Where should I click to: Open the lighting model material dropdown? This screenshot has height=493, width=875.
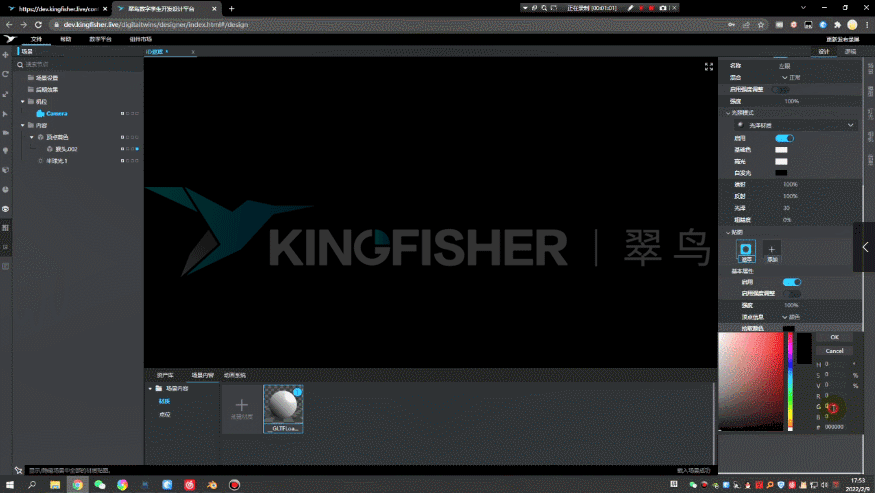(x=795, y=125)
